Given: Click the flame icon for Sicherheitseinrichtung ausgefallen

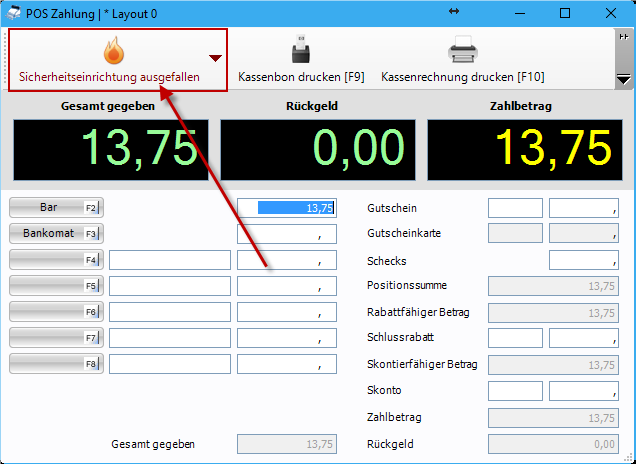Looking at the screenshot, I should pyautogui.click(x=111, y=50).
